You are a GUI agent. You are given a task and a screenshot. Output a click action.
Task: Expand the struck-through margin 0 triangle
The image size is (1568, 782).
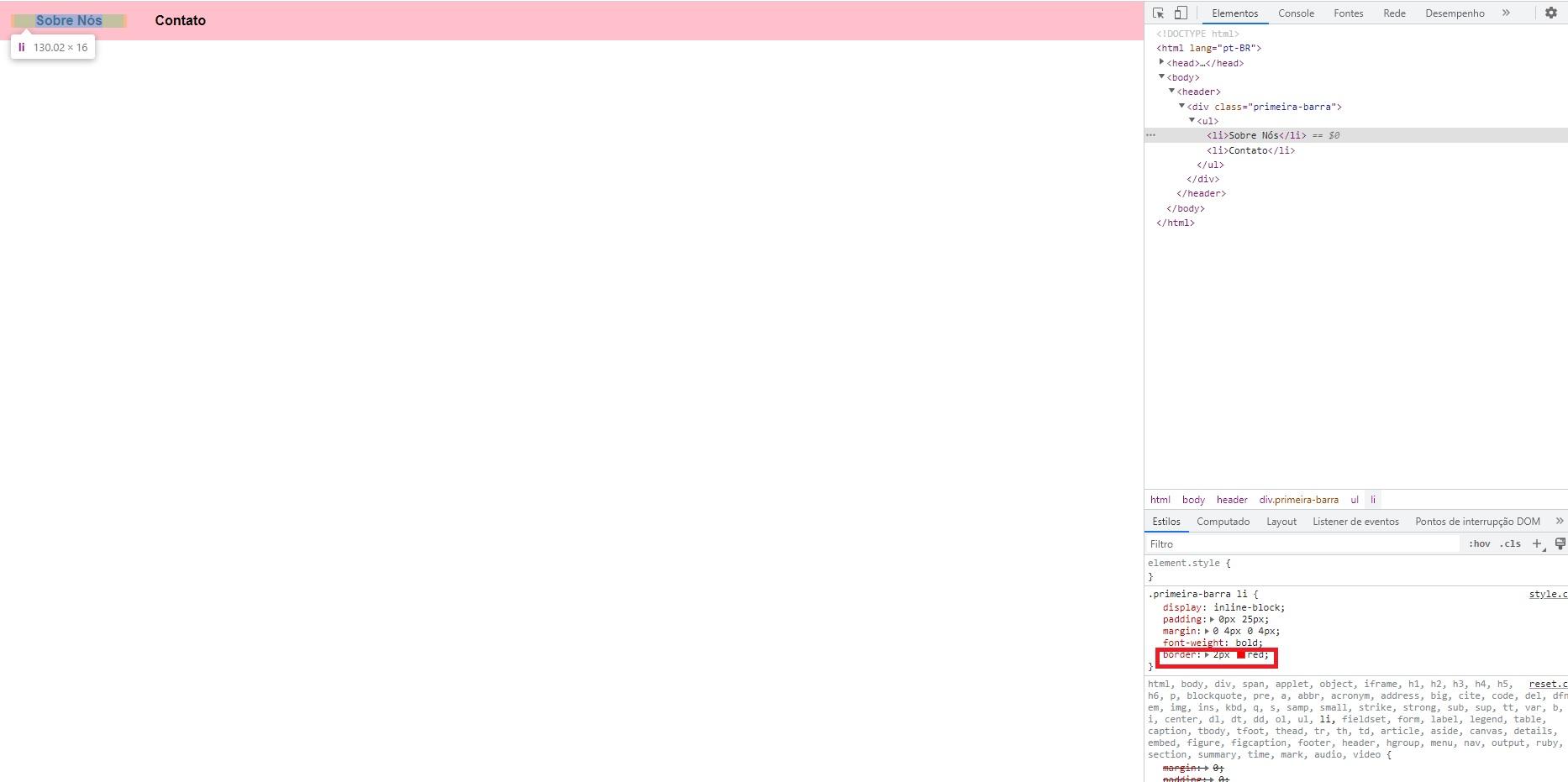coord(1207,769)
